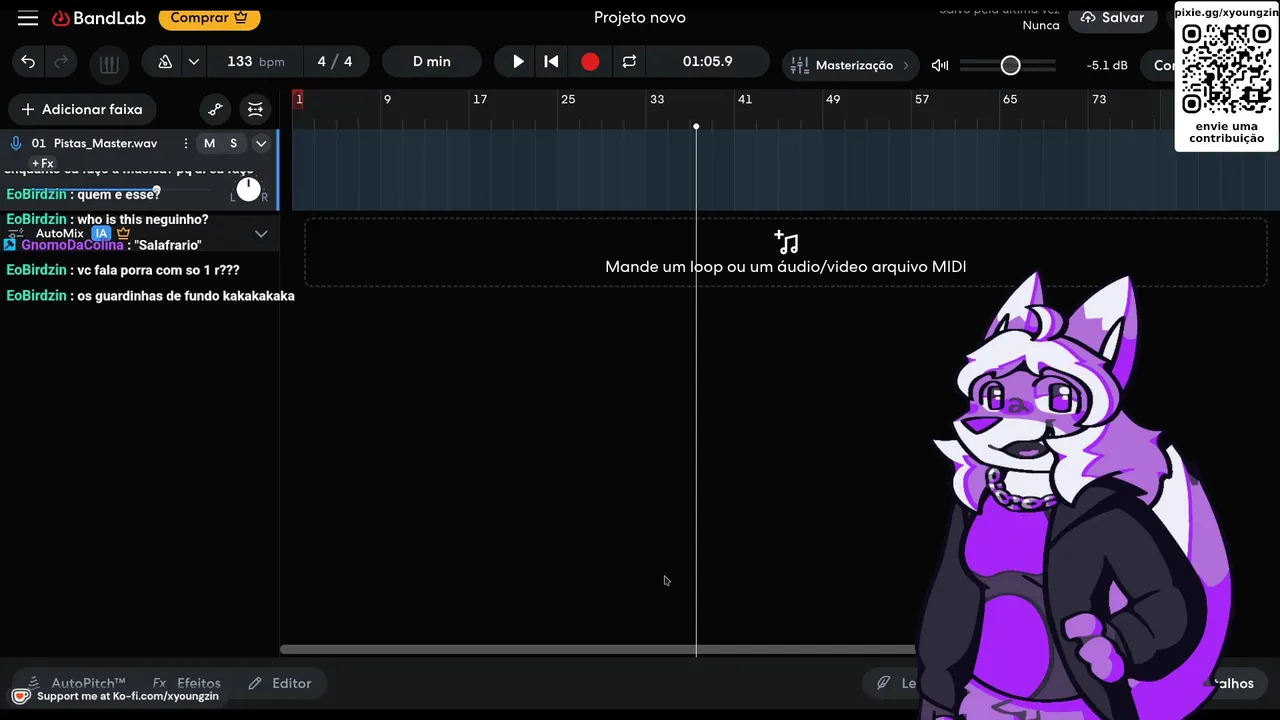Image resolution: width=1280 pixels, height=720 pixels.
Task: Return the playhead to the start
Action: (x=551, y=62)
